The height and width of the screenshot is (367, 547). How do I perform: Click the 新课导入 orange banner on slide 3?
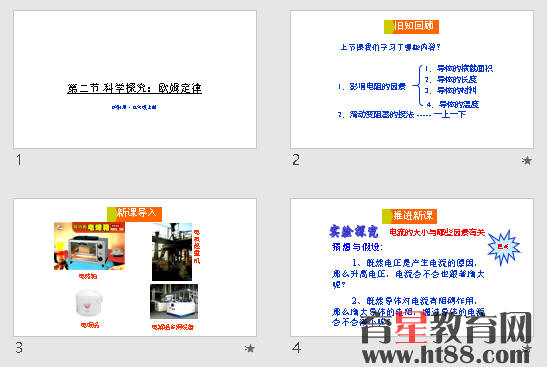click(135, 214)
